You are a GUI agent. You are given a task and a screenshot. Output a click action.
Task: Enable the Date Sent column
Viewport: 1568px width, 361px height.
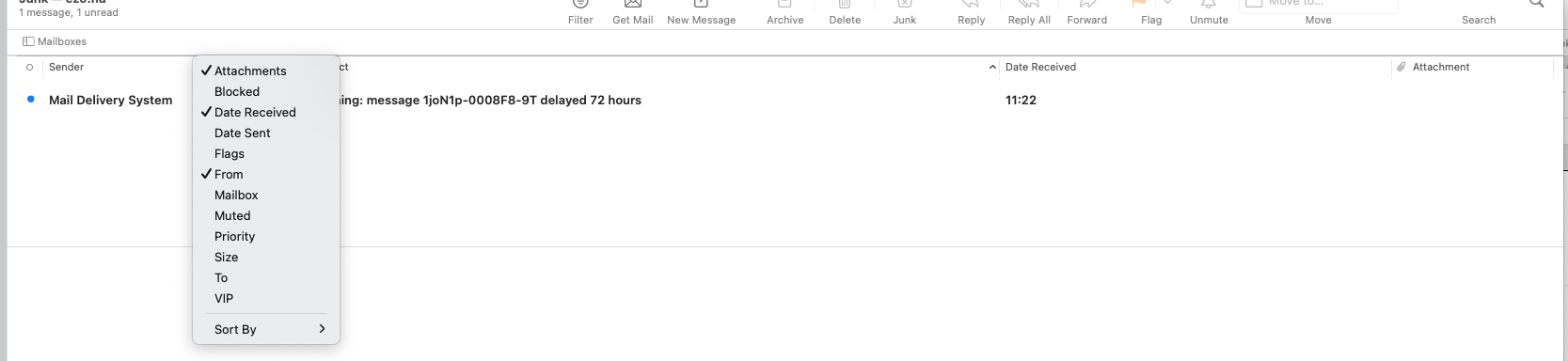click(266, 133)
